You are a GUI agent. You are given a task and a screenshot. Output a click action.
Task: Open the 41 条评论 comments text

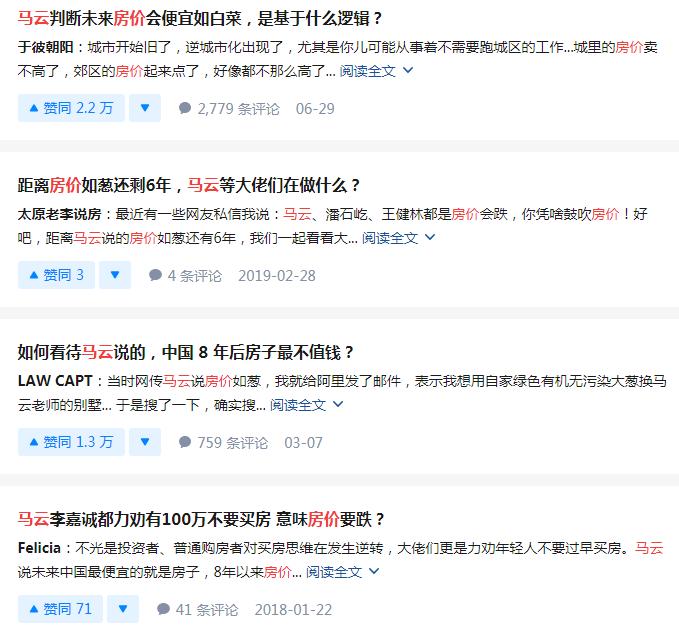click(x=207, y=610)
